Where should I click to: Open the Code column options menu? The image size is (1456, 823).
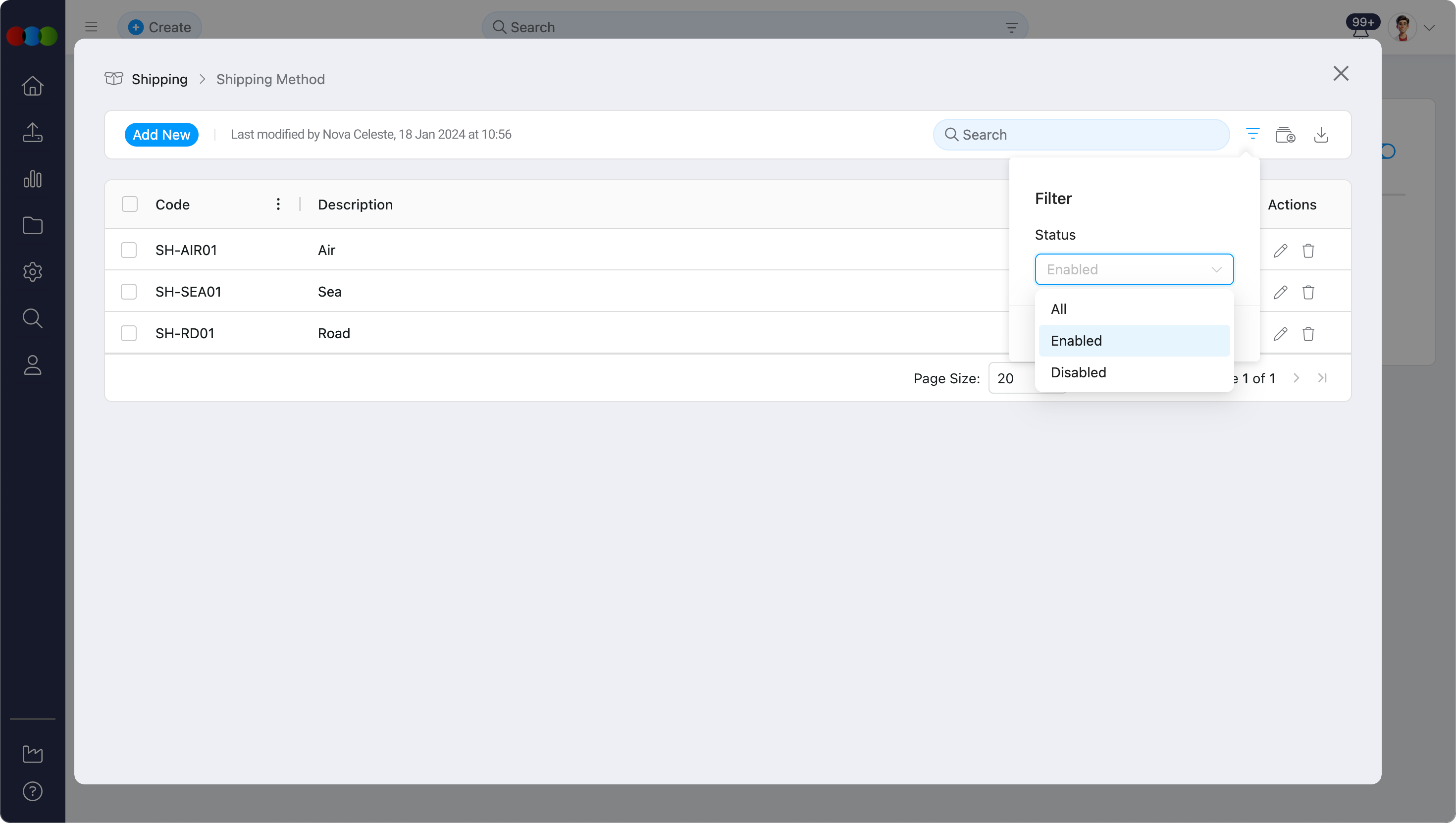click(x=278, y=204)
